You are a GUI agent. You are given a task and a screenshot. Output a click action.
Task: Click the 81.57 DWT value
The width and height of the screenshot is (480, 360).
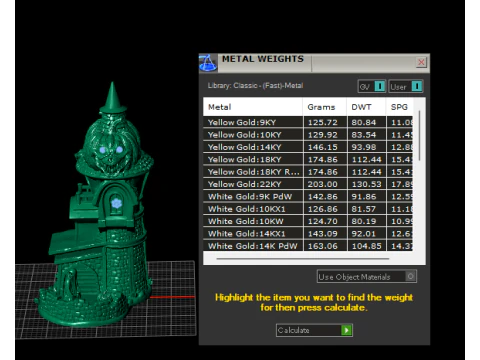point(364,209)
